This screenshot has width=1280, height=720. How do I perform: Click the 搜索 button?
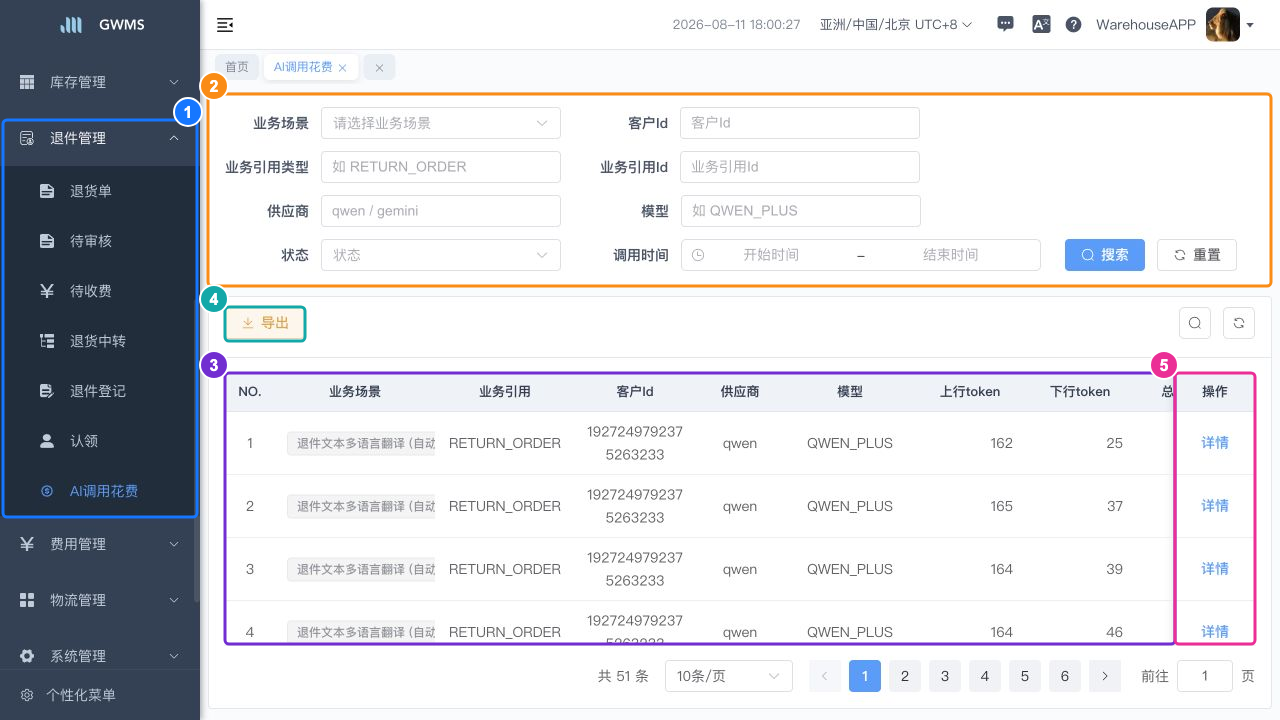pyautogui.click(x=1105, y=255)
